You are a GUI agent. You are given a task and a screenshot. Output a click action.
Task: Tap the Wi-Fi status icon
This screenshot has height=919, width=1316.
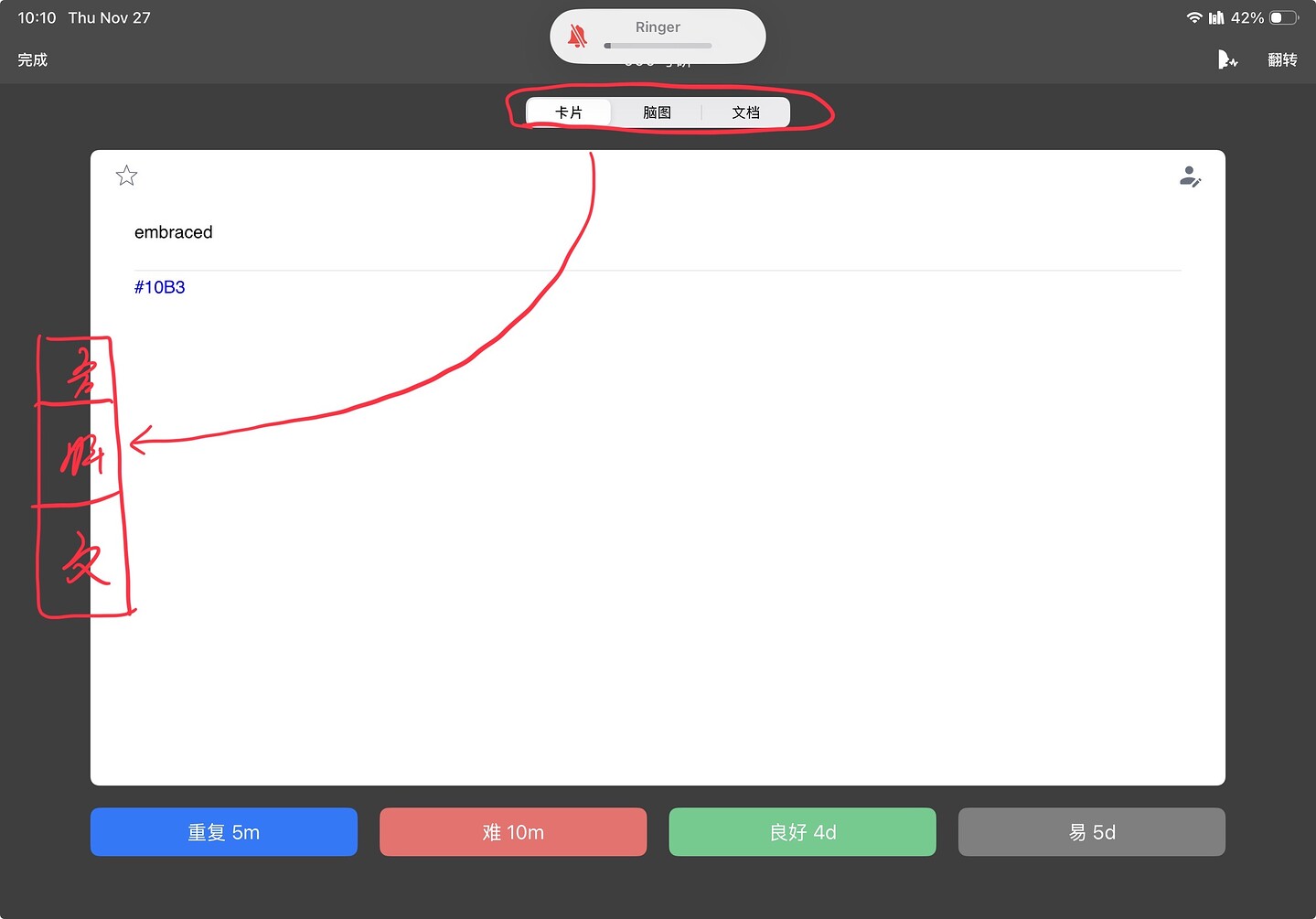[1193, 17]
